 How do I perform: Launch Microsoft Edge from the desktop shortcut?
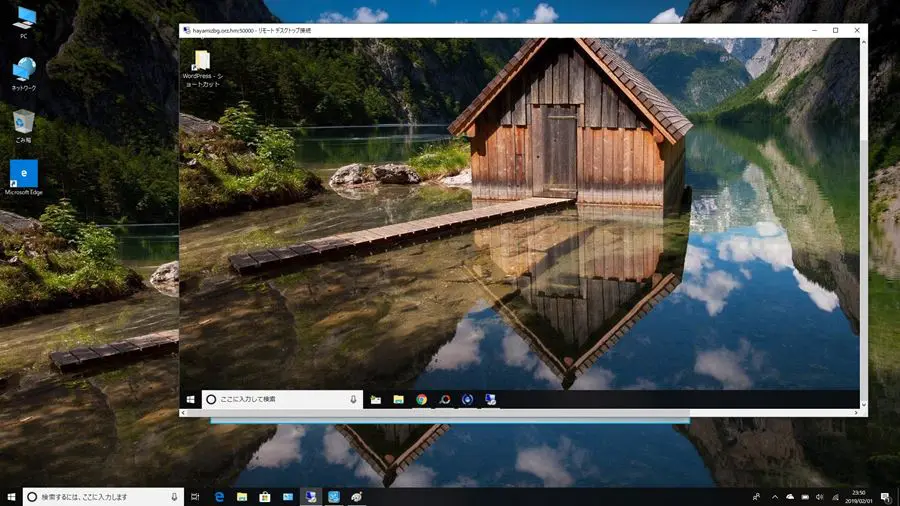(x=23, y=173)
